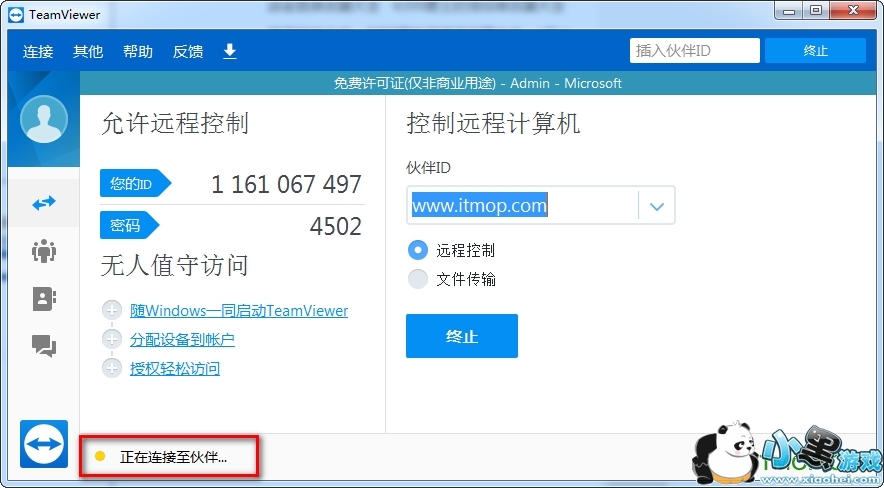This screenshot has height=488, width=884.
Task: Click the 终止 button in top bar
Action: (815, 51)
